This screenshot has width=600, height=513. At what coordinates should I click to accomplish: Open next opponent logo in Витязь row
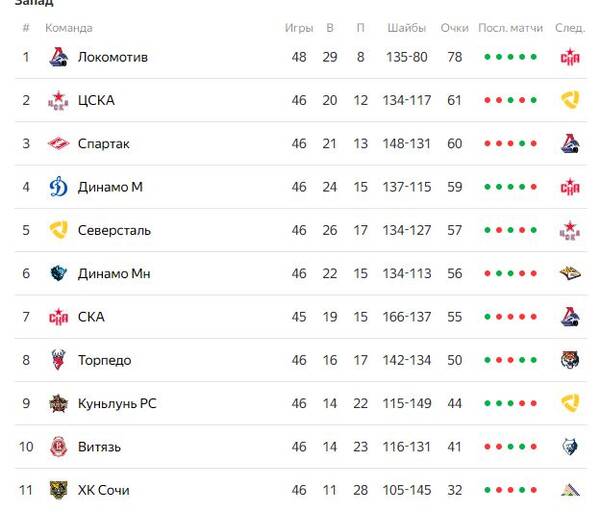point(570,446)
